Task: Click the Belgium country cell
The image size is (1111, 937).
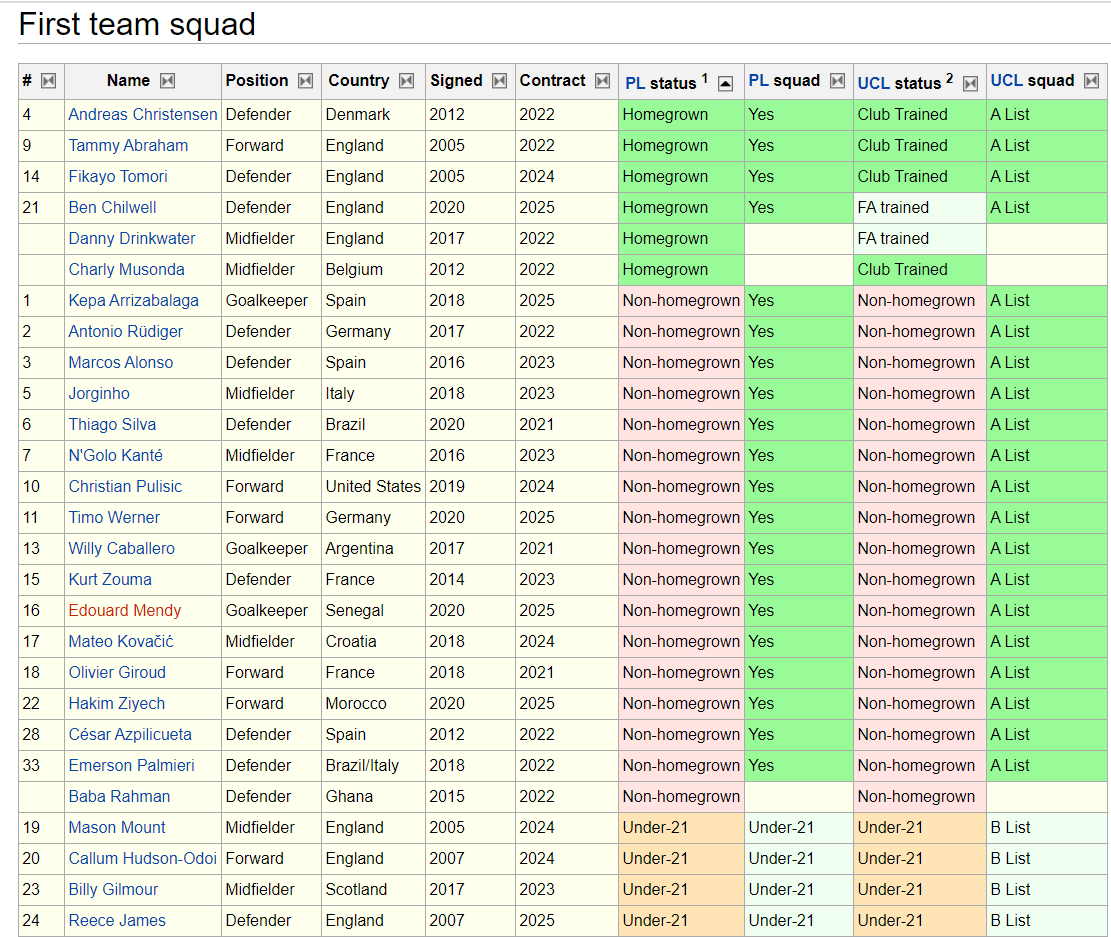Action: (373, 270)
